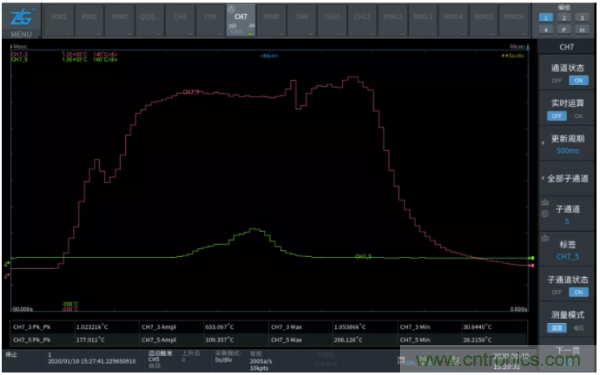Switch to the CH10 channel tab
The width and height of the screenshot is (600, 375).
[332, 20]
